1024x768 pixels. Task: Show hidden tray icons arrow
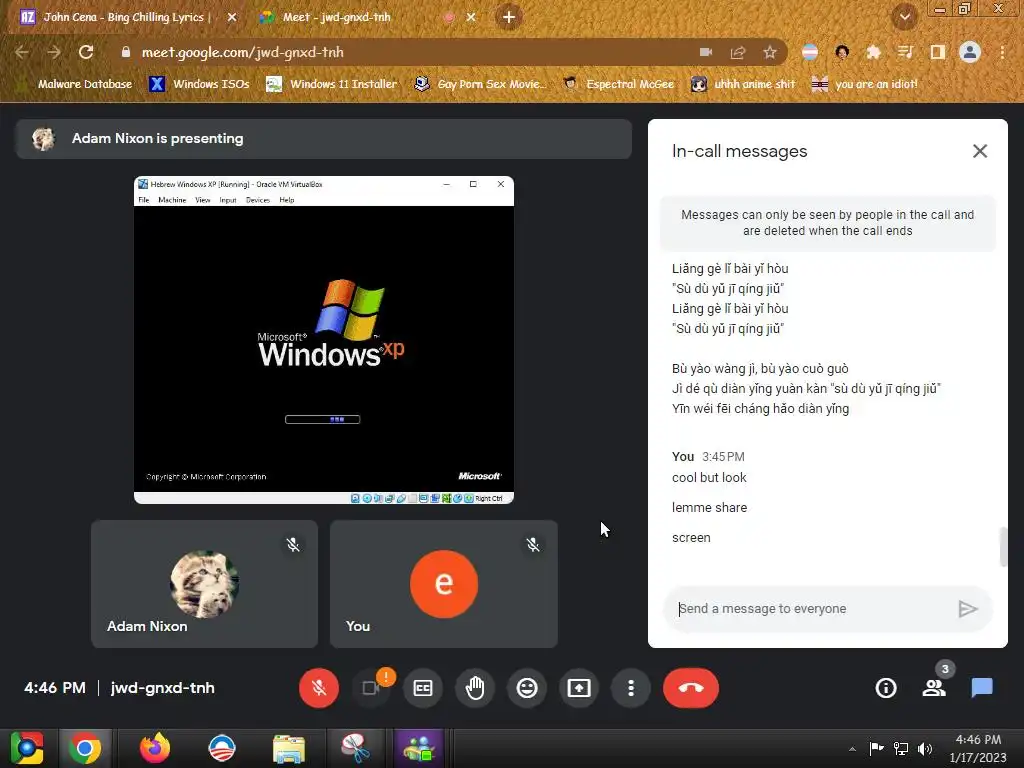point(852,749)
